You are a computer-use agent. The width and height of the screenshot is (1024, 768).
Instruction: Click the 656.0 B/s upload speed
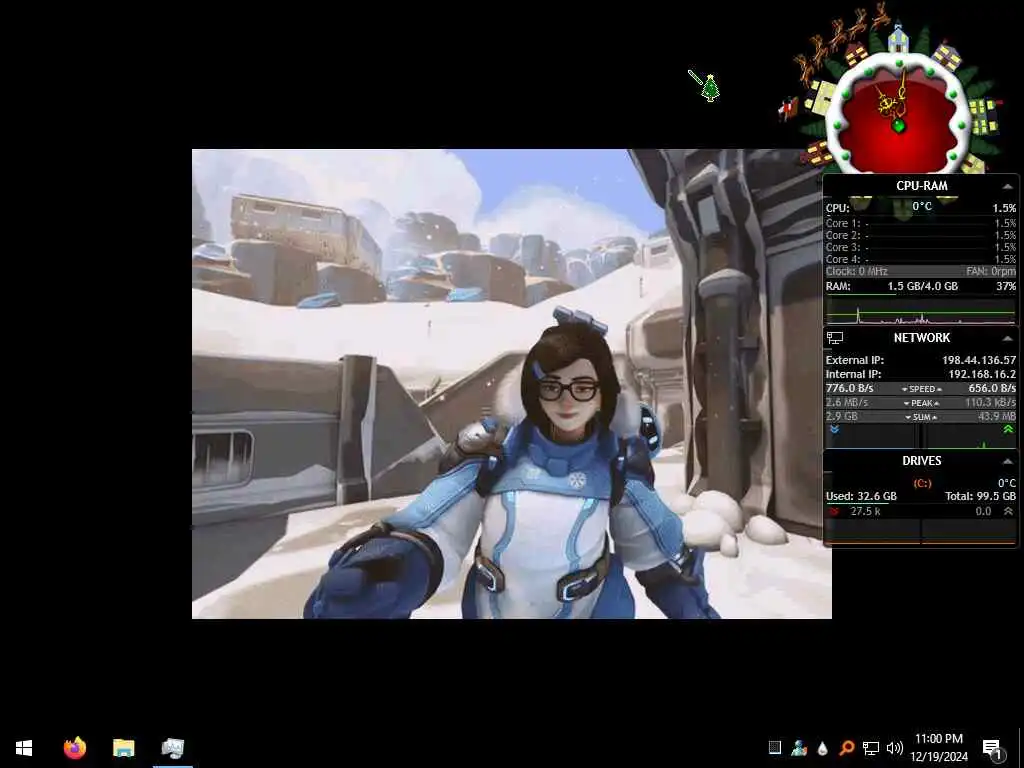pyautogui.click(x=991, y=388)
